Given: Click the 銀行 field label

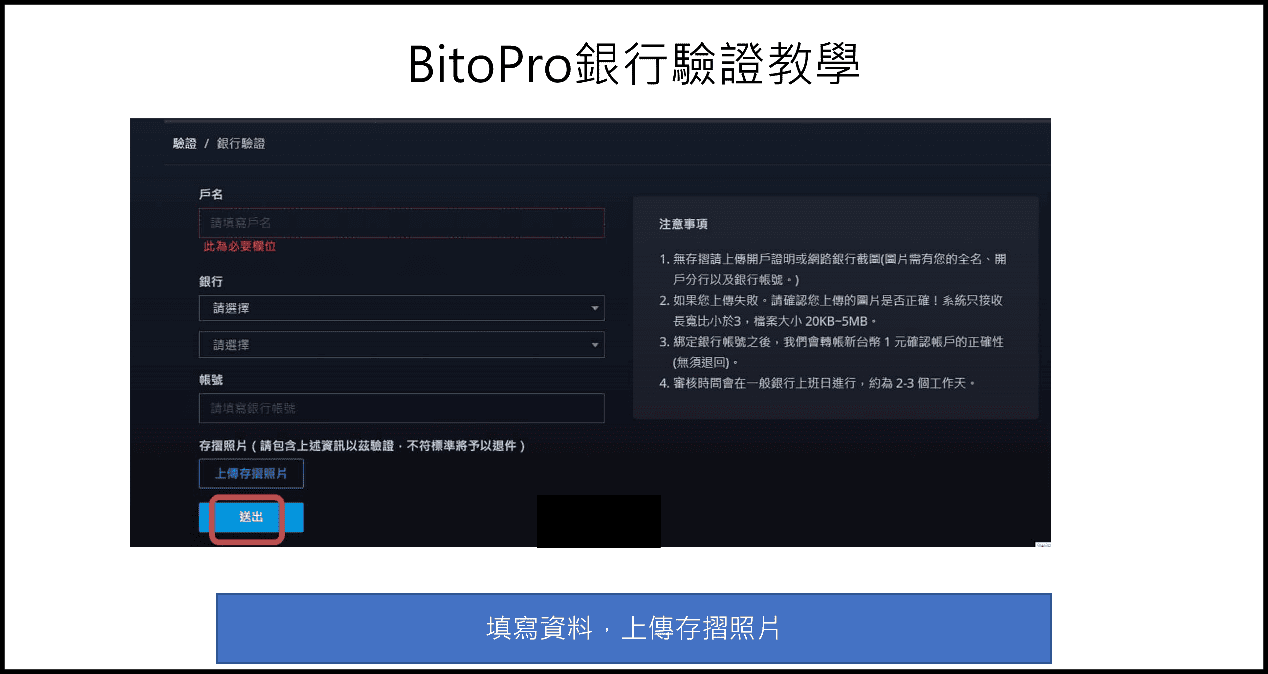Looking at the screenshot, I should coord(210,281).
